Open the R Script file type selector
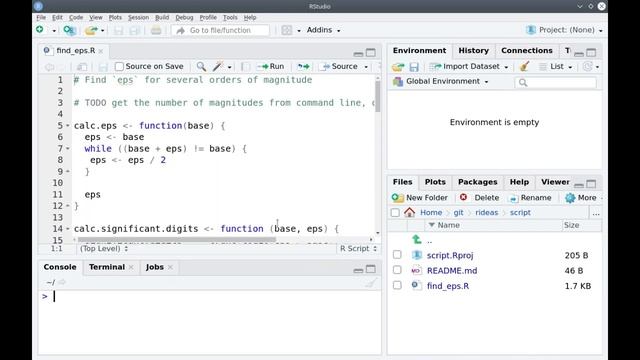 [358, 248]
